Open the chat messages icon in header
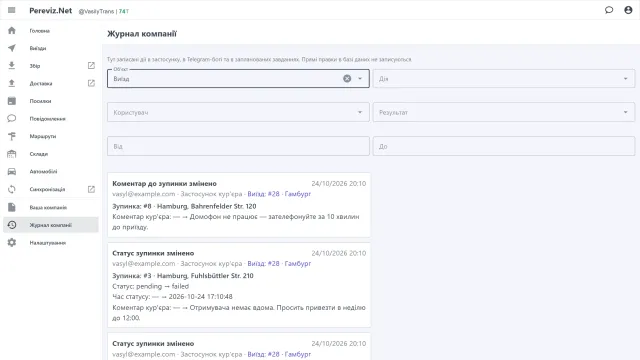This screenshot has height=360, width=640. (x=609, y=10)
